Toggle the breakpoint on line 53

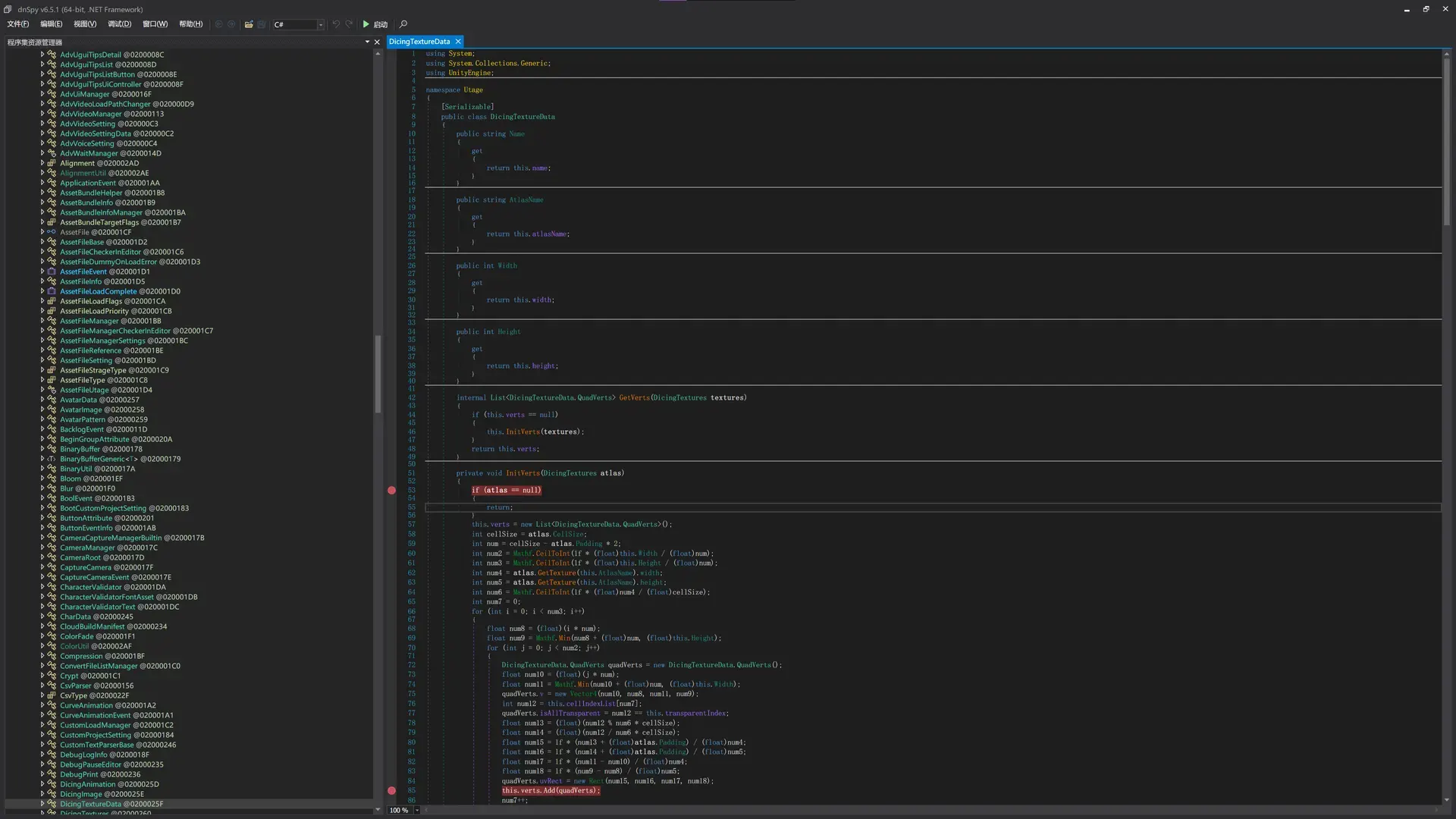(x=391, y=491)
